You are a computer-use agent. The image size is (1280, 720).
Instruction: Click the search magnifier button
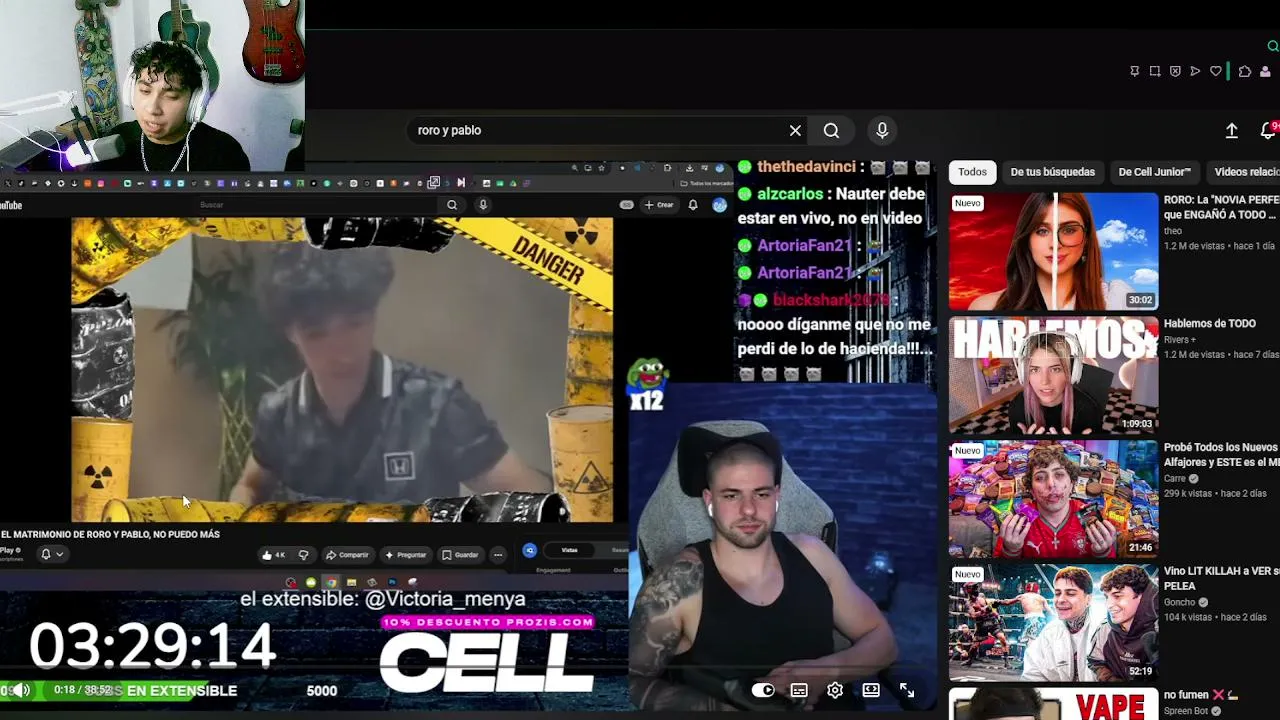831,130
